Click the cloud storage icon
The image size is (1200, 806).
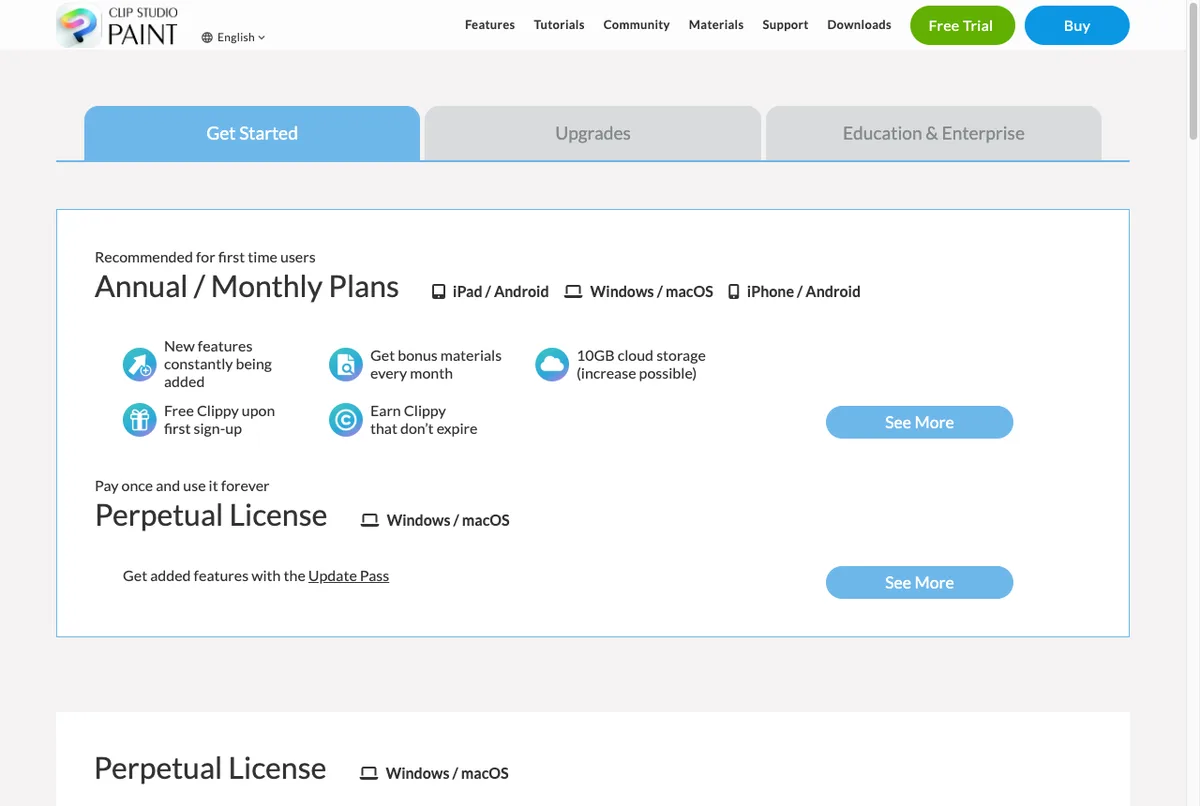(x=552, y=364)
